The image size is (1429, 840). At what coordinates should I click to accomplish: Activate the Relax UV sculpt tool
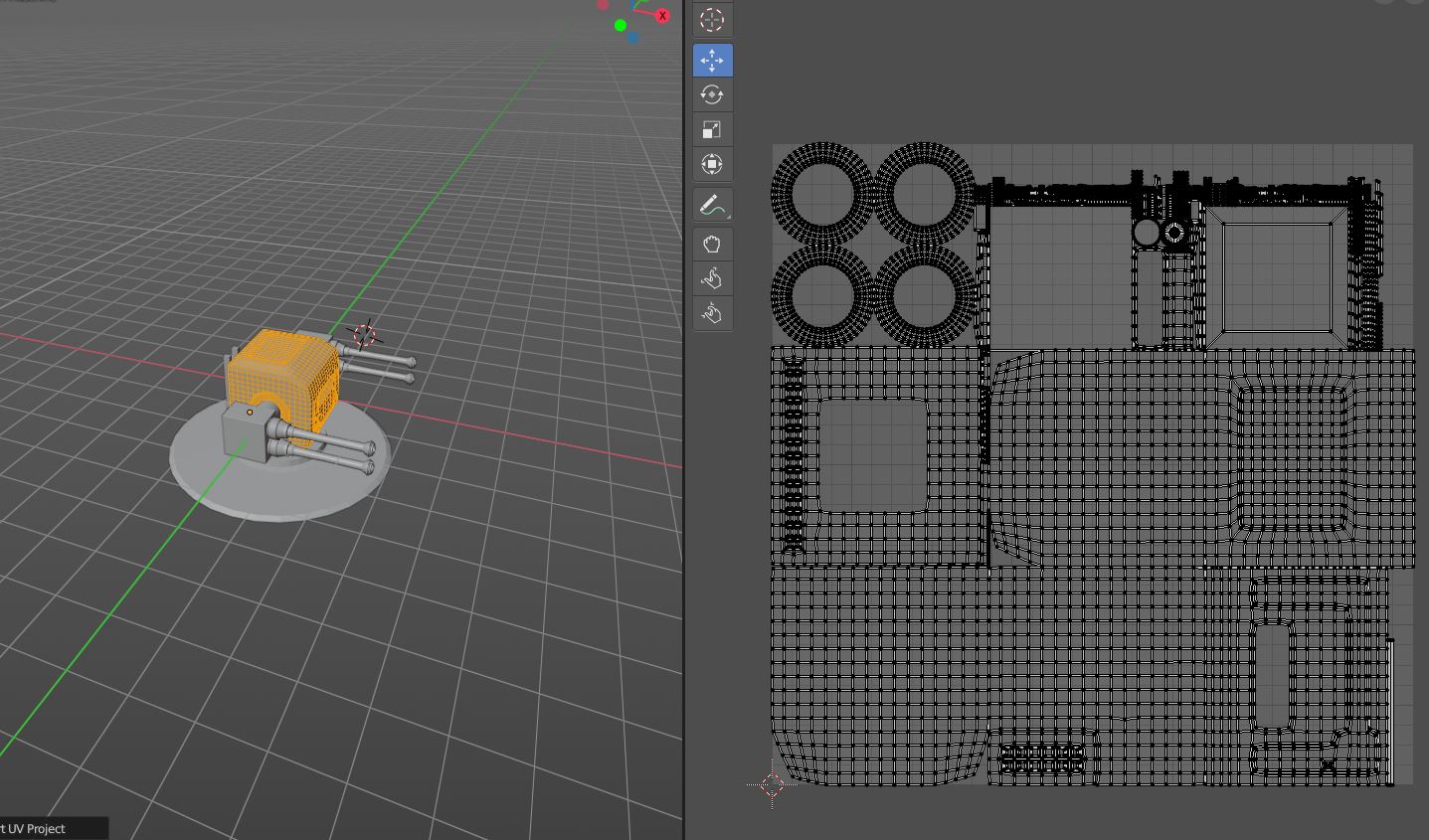[712, 279]
